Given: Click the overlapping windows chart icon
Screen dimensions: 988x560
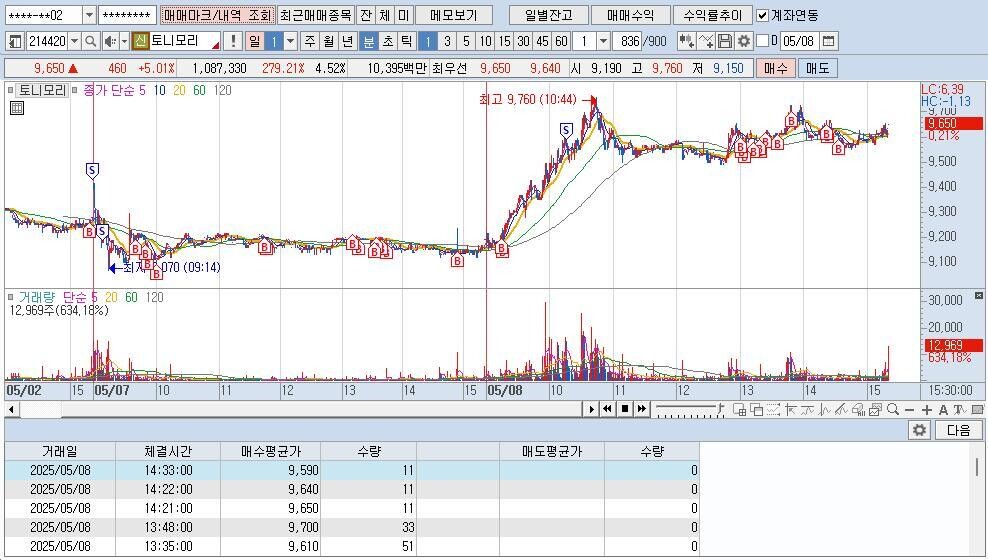Looking at the screenshot, I should click(757, 409).
